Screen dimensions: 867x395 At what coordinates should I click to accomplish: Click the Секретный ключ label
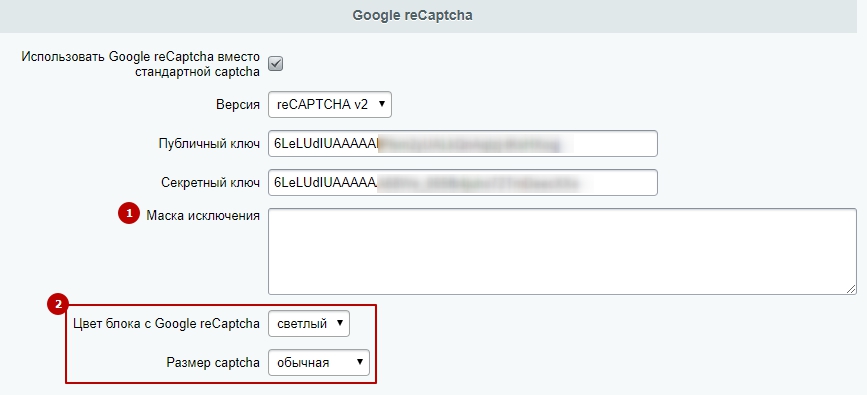pyautogui.click(x=210, y=183)
